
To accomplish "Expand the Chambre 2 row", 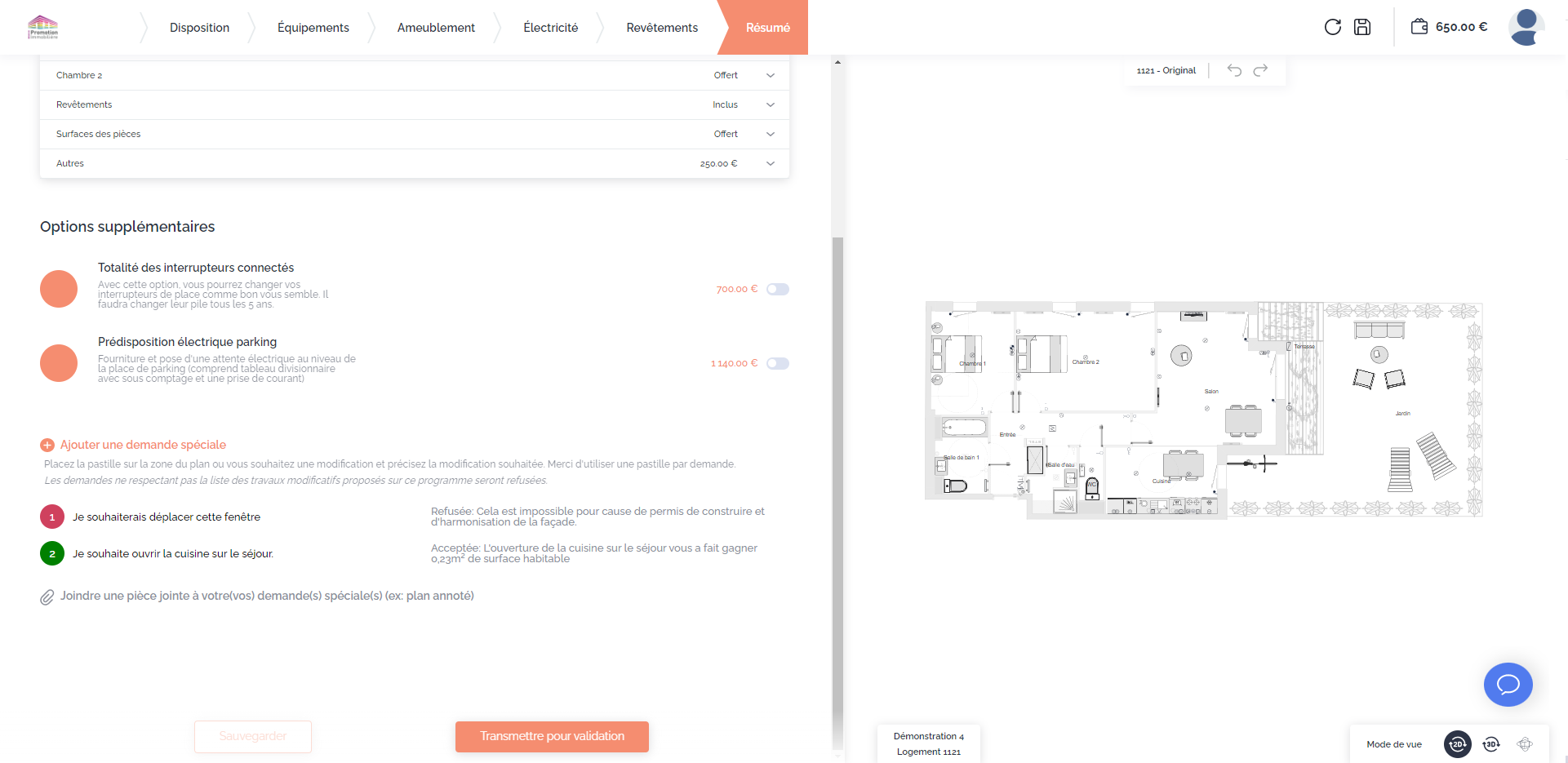I will (415, 75).
